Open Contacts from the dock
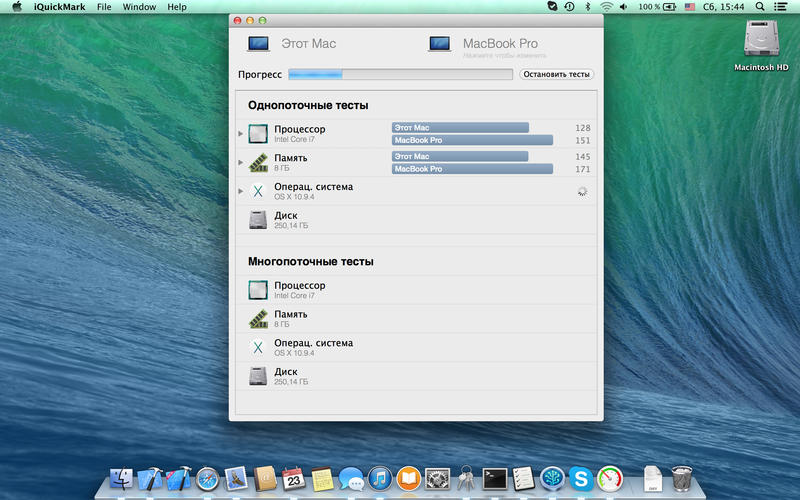Viewport: 800px width, 500px height. [x=265, y=479]
